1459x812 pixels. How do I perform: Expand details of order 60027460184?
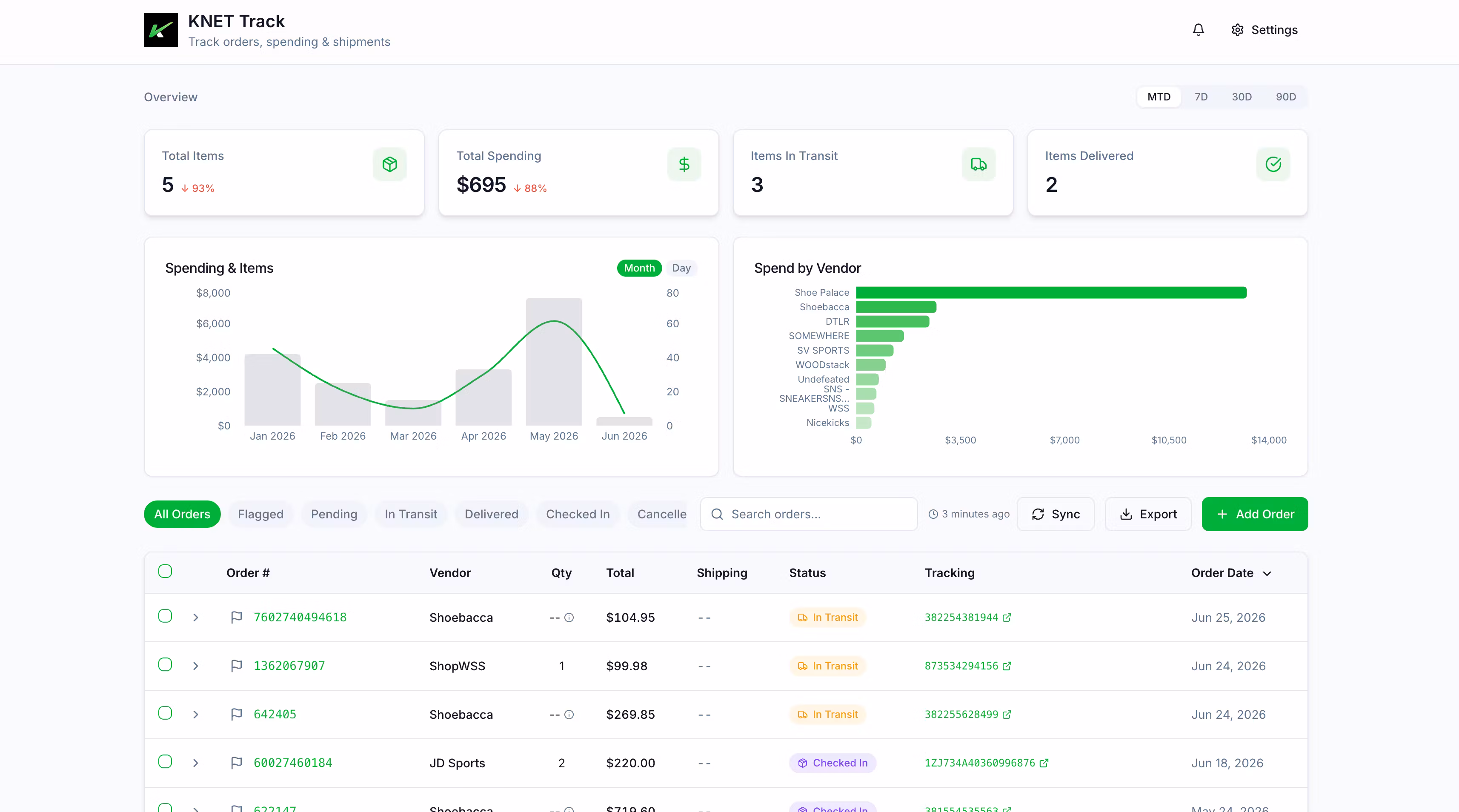(195, 763)
